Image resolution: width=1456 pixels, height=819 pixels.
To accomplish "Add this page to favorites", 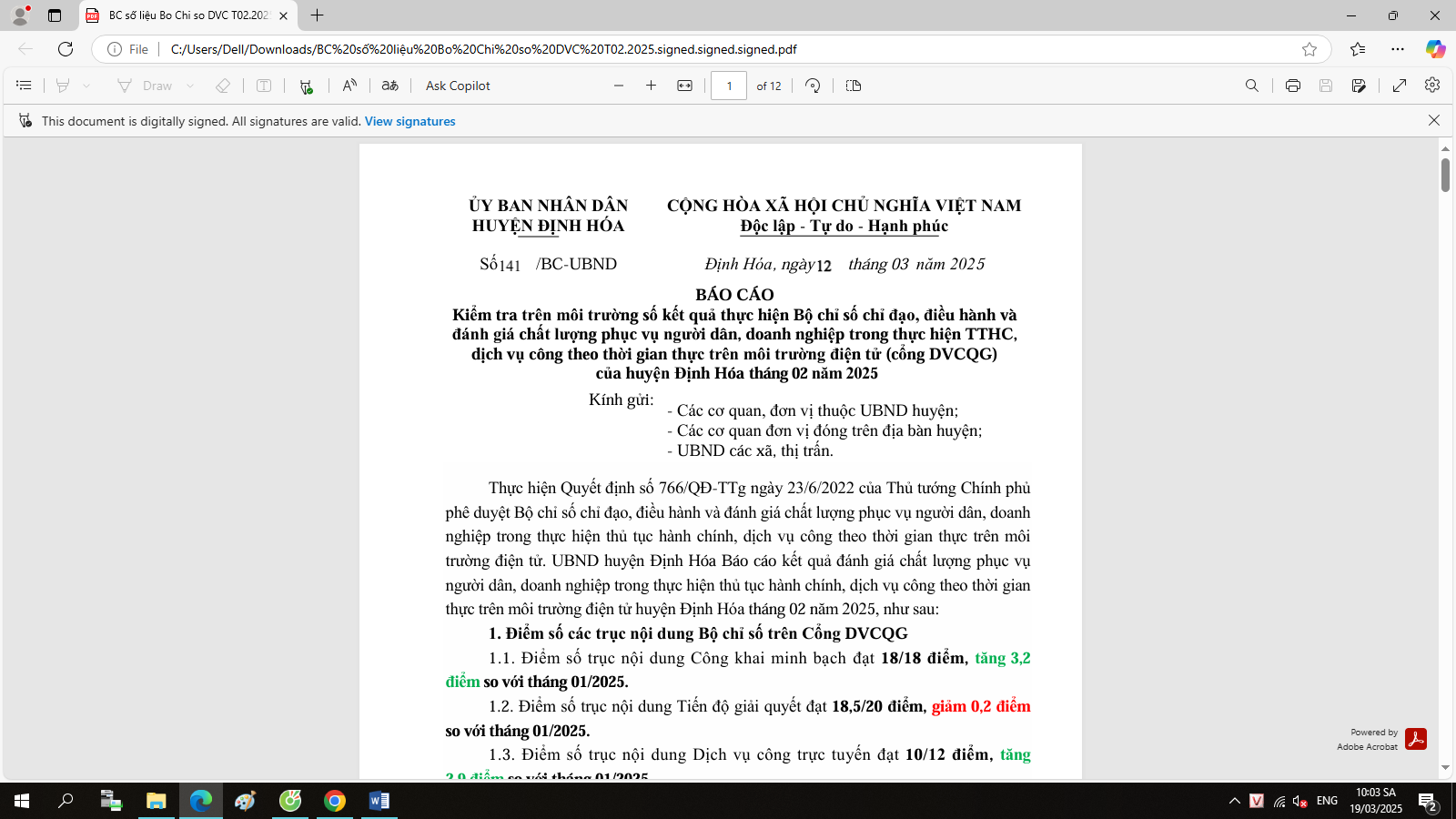I will point(1309,49).
